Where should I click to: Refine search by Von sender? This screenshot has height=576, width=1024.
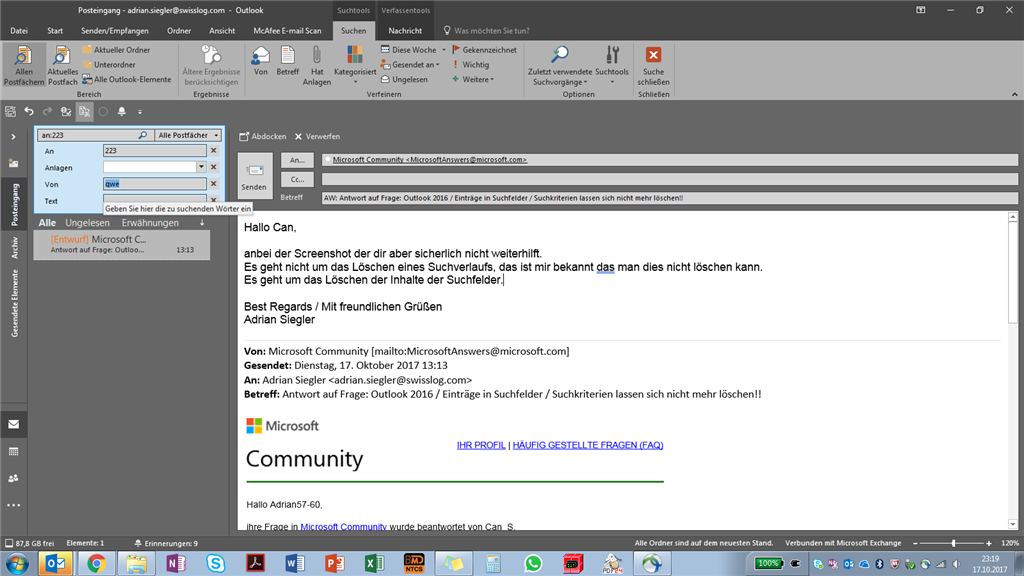click(x=261, y=62)
